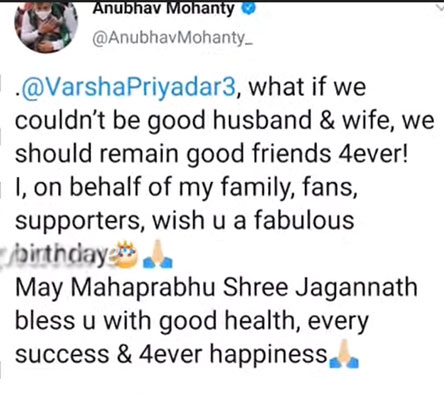Click the blue verified badge icon
This screenshot has width=444, height=400.
(x=248, y=9)
